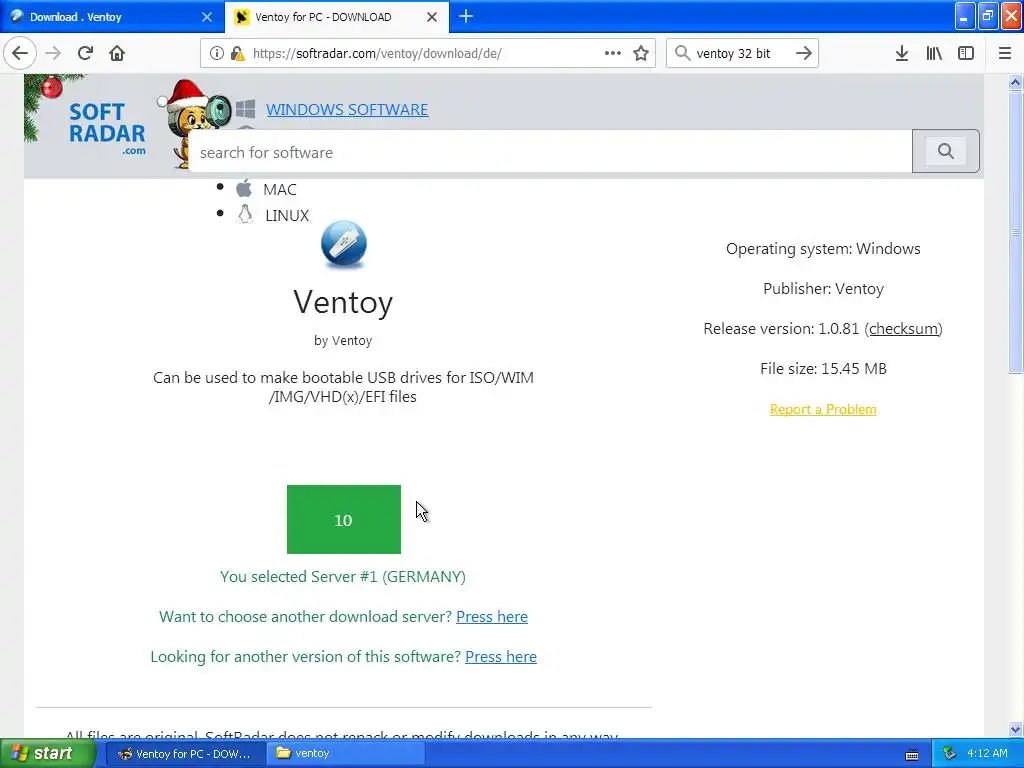Go back to the previous page
Image resolution: width=1024 pixels, height=768 pixels.
pyautogui.click(x=20, y=53)
